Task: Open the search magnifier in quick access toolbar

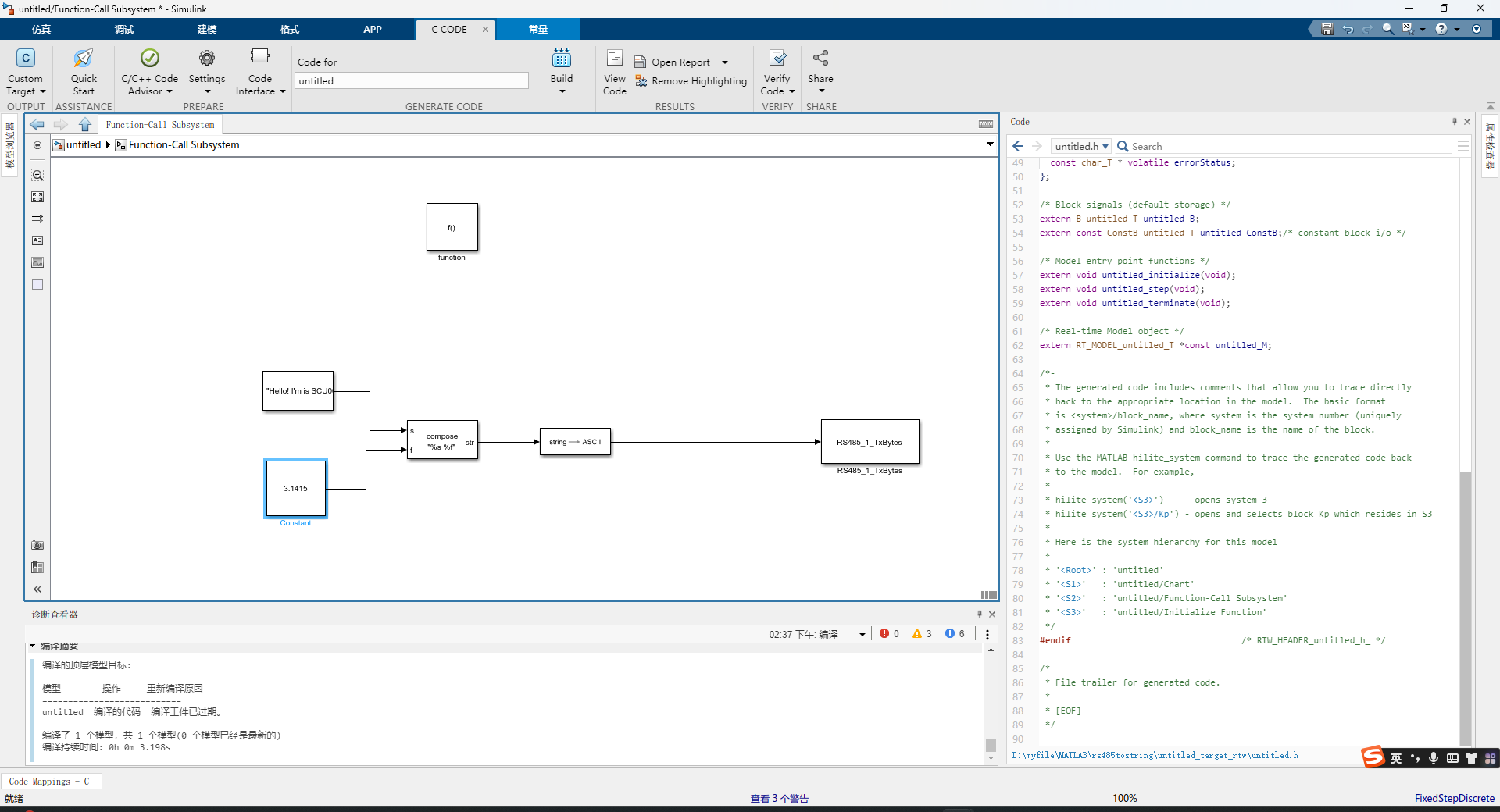Action: tap(1387, 29)
